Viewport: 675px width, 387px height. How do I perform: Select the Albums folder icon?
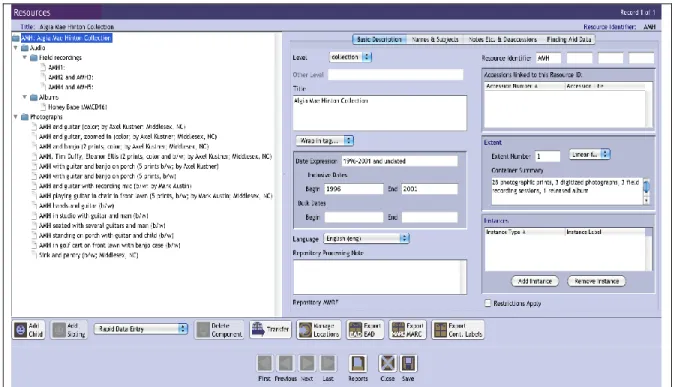pyautogui.click(x=34, y=97)
